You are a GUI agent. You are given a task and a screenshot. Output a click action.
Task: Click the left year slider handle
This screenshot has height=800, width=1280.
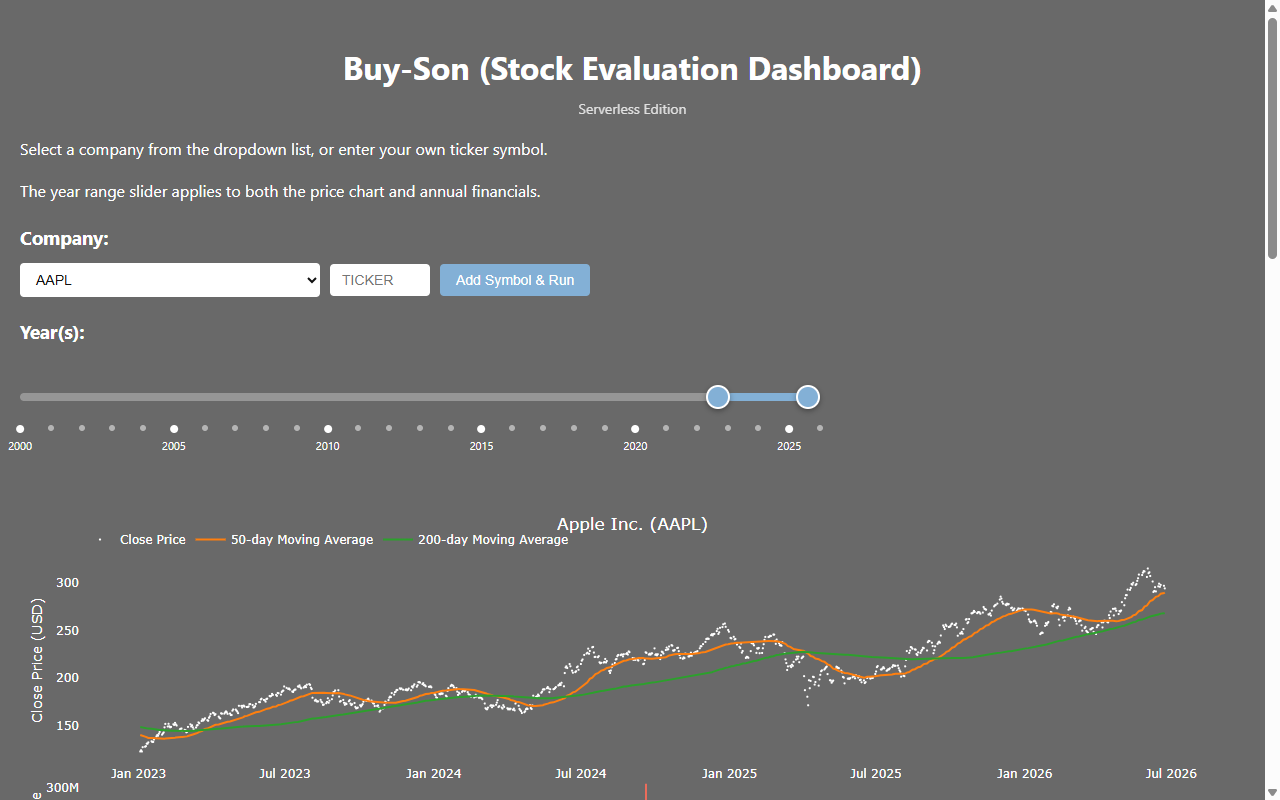point(718,397)
